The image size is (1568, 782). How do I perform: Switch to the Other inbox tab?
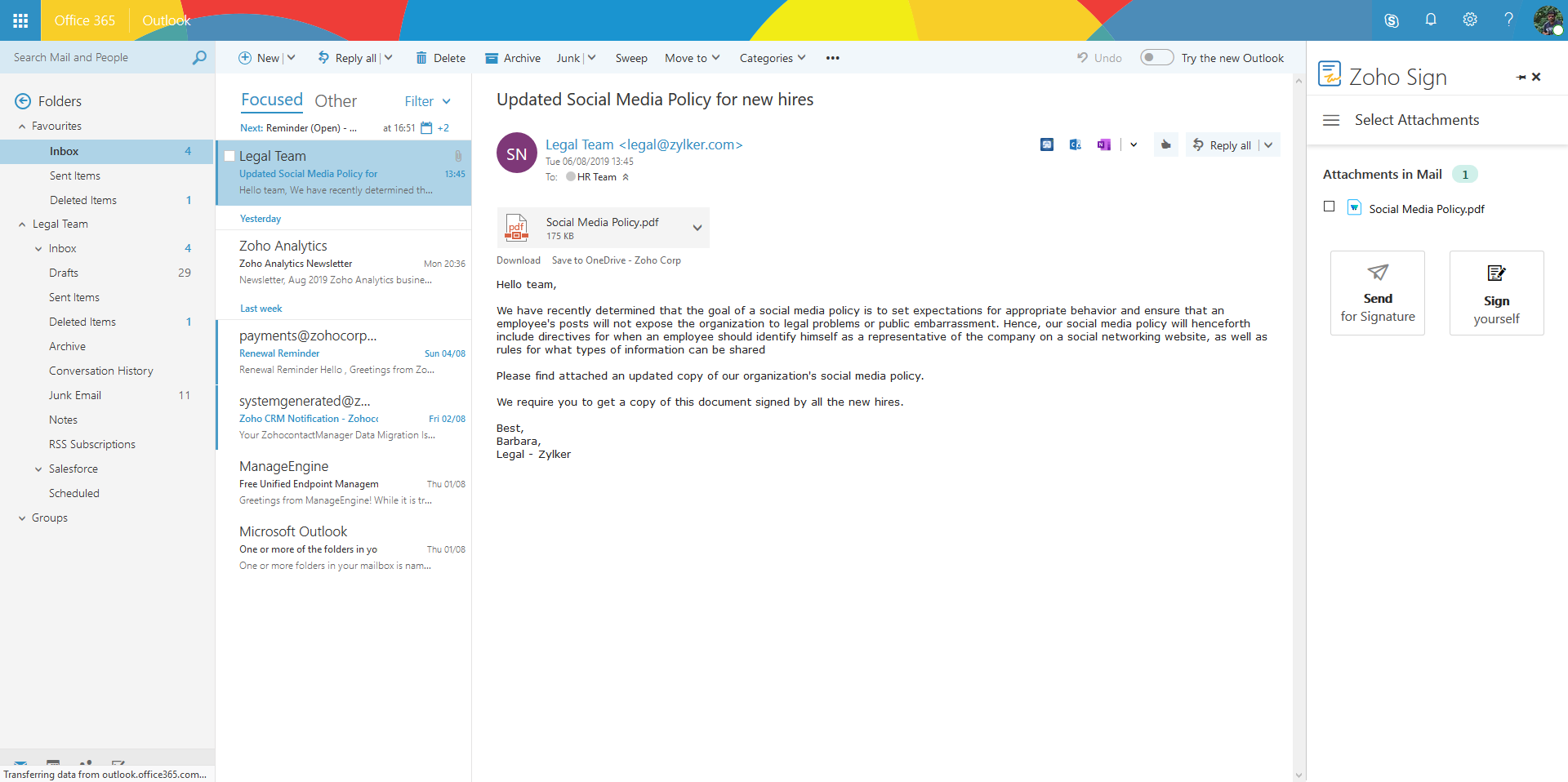[336, 100]
